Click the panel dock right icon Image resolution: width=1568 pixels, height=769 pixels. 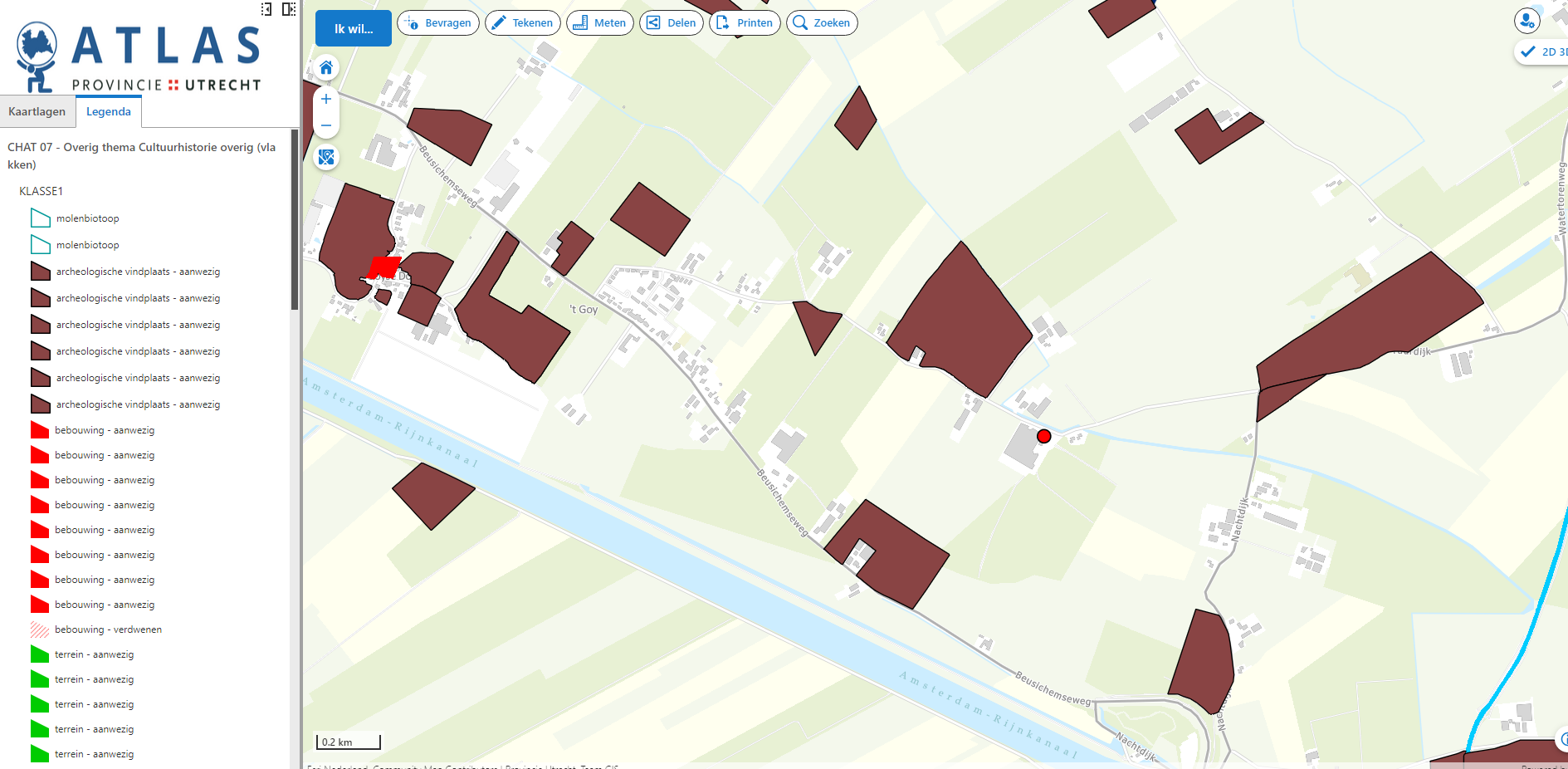pos(288,9)
